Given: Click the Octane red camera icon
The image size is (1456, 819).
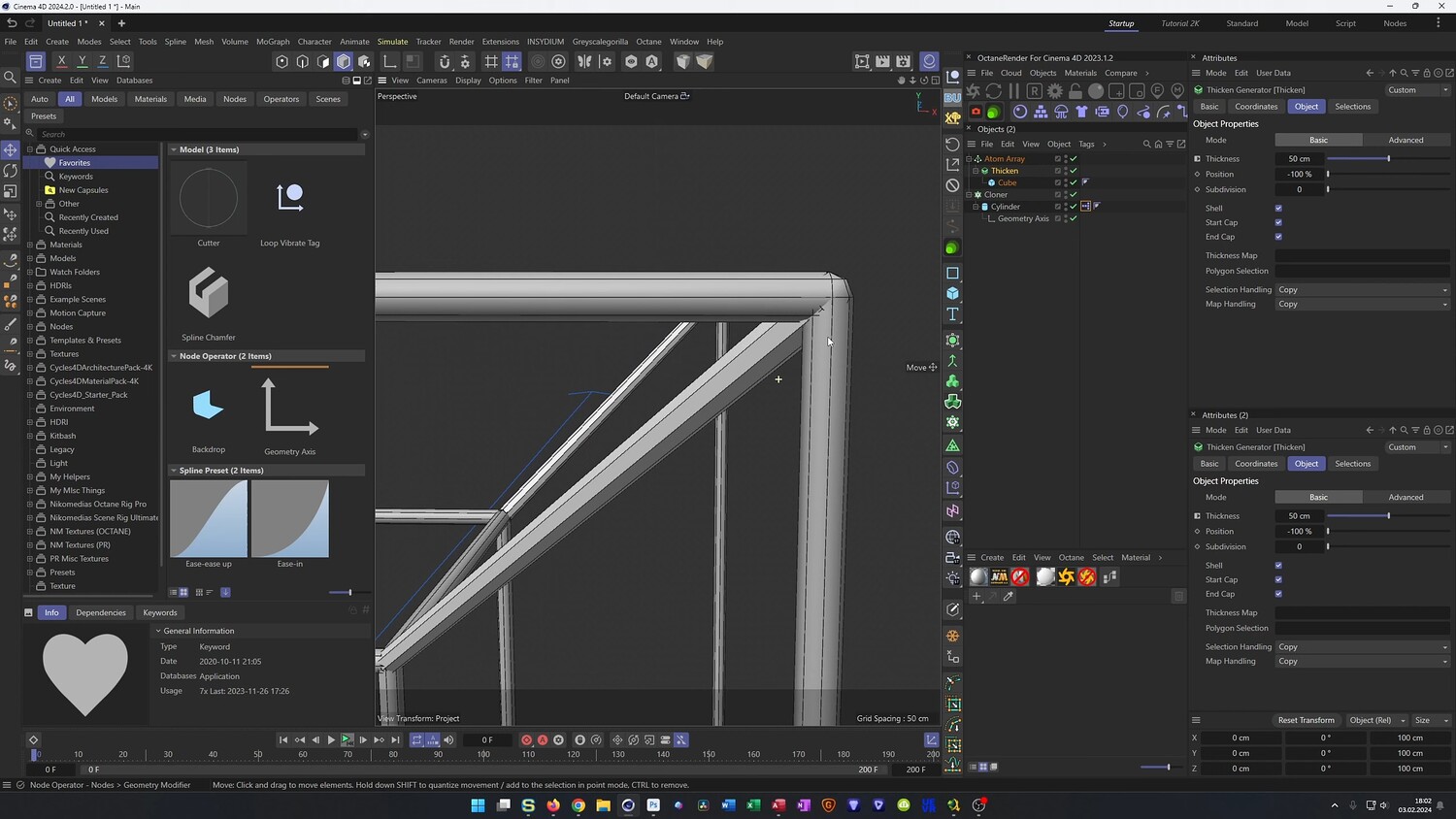Looking at the screenshot, I should (976, 112).
